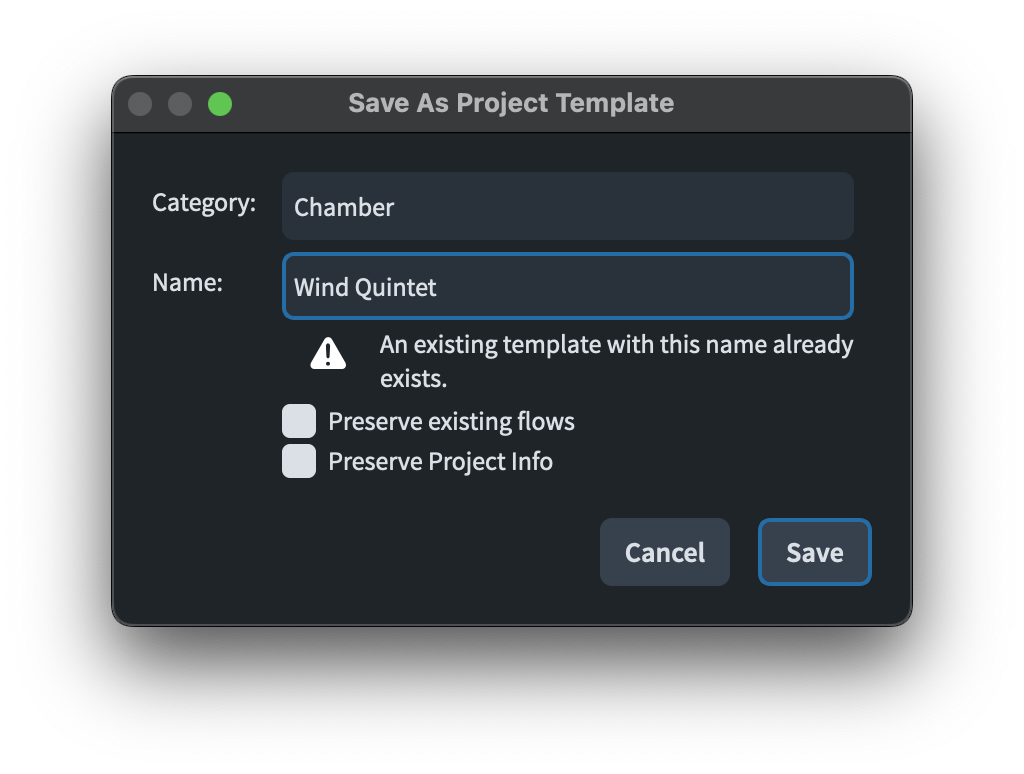Cancel the template dialog
This screenshot has width=1024, height=774.
[x=664, y=552]
